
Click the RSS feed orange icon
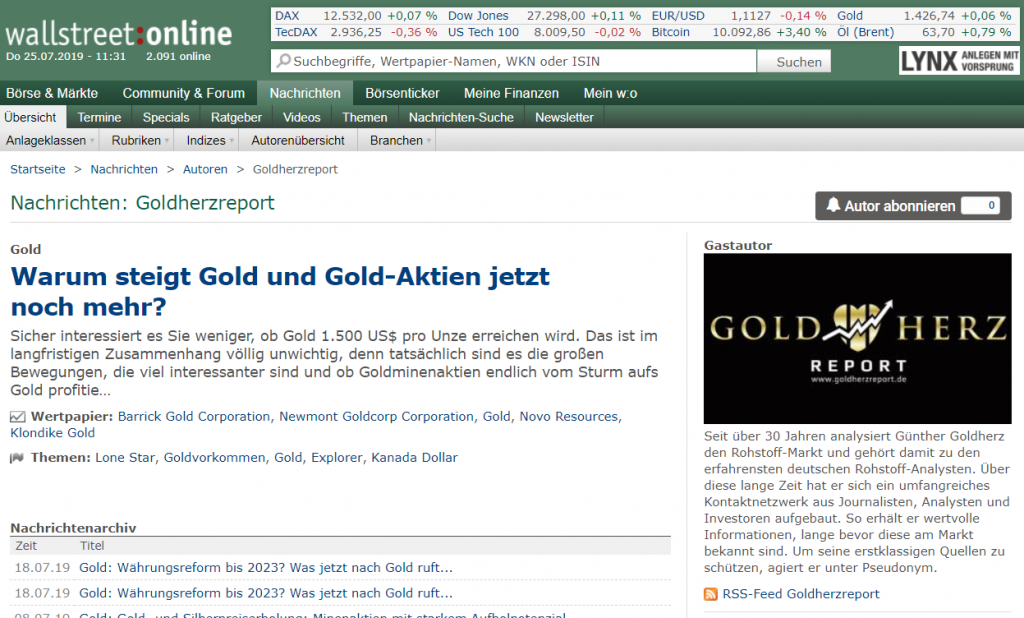tap(711, 594)
